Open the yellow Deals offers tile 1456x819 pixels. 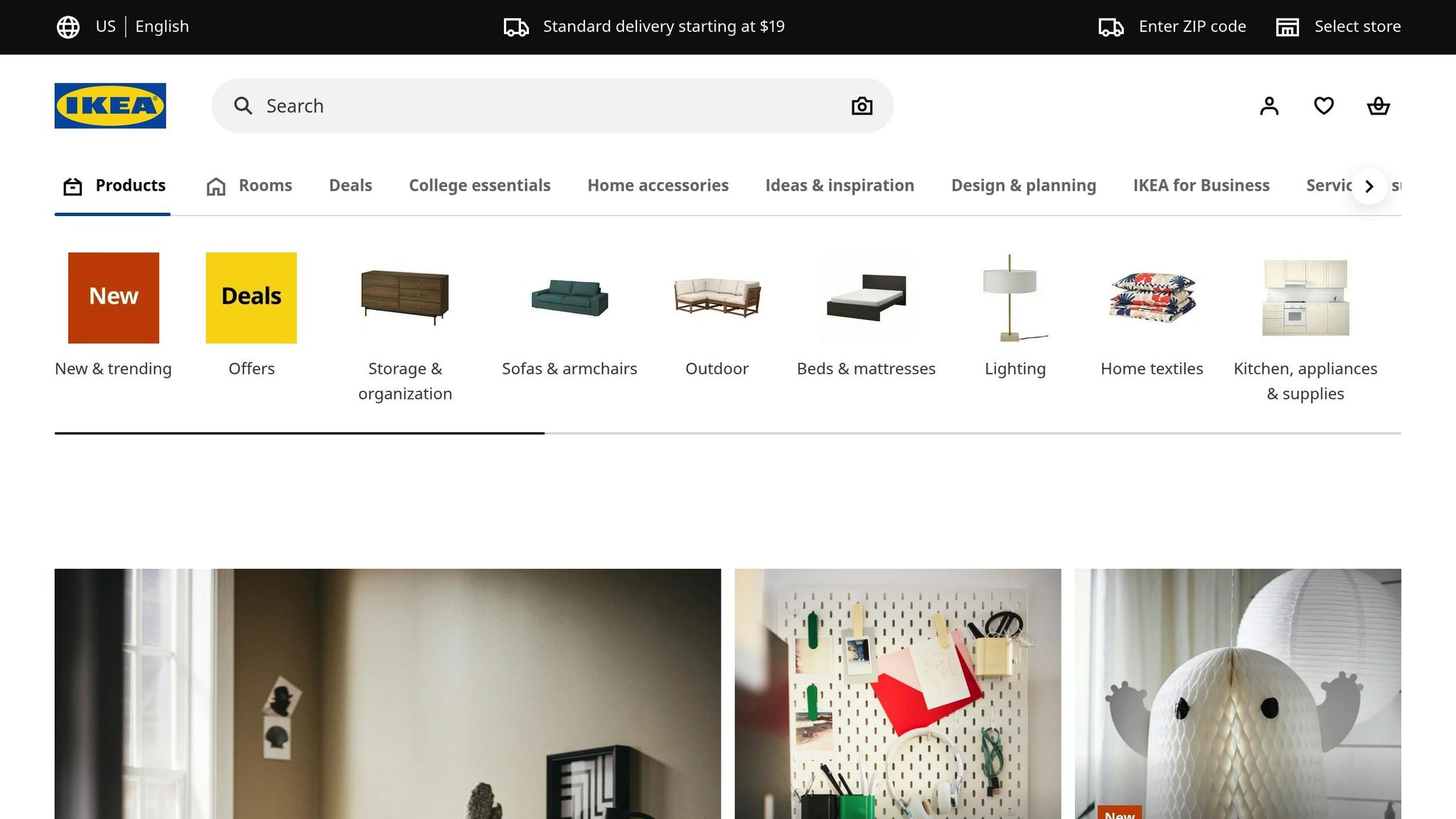click(251, 298)
